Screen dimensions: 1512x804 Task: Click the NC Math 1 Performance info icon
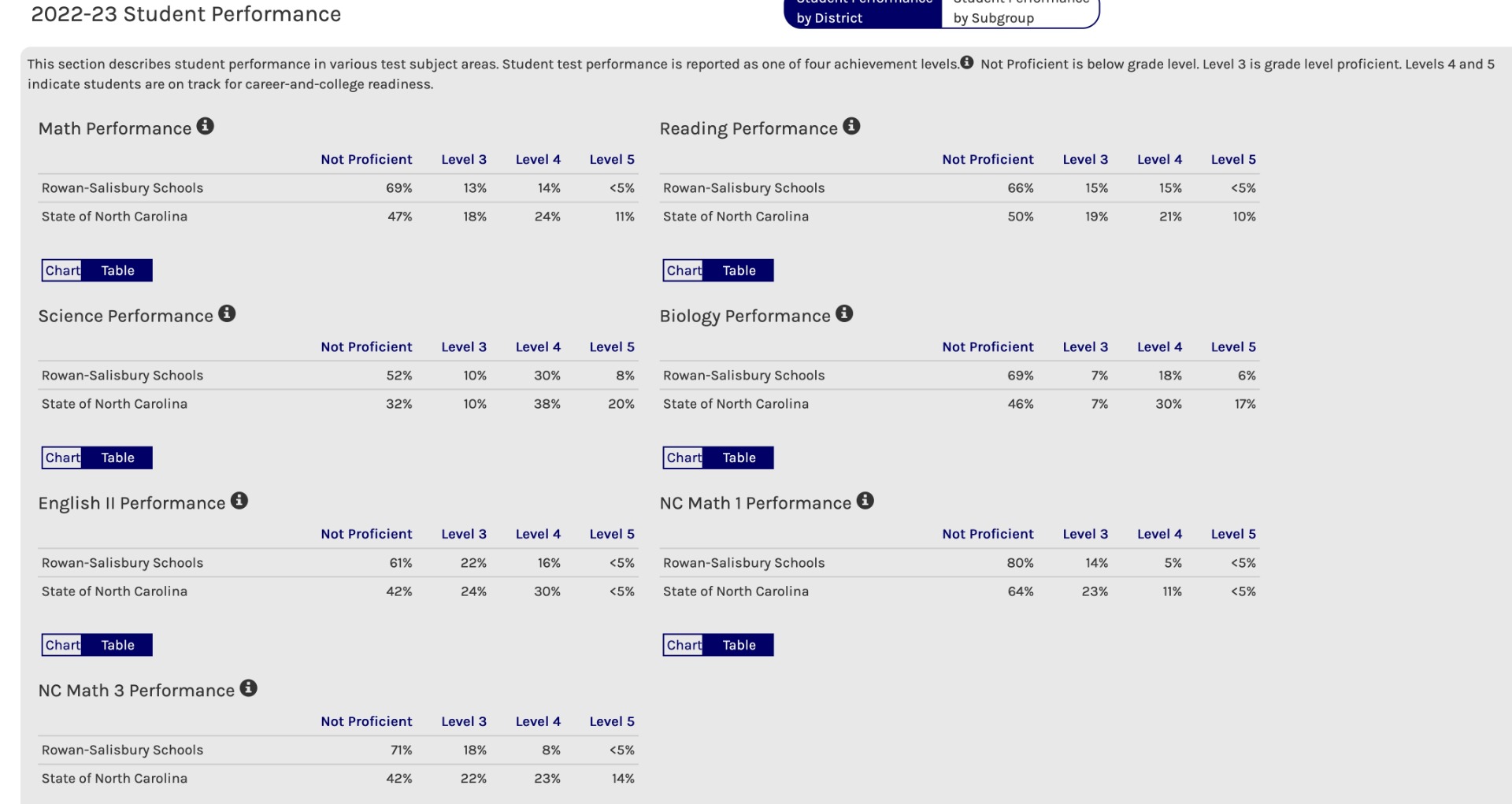865,501
